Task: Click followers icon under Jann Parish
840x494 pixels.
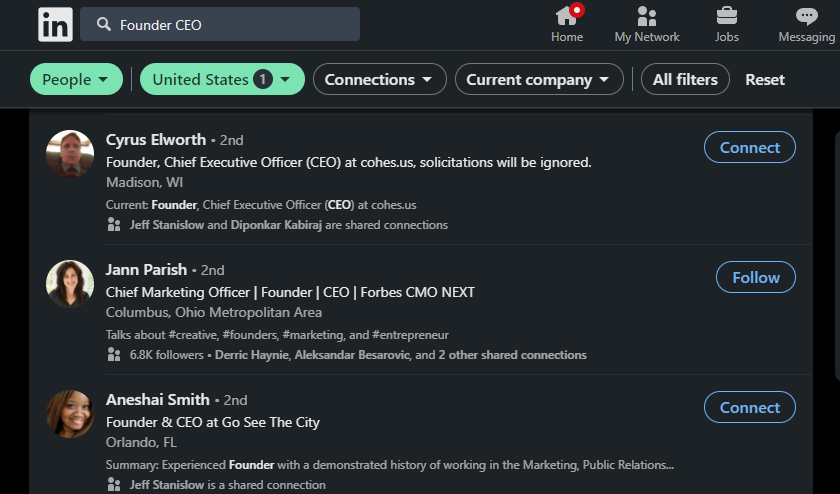Action: click(114, 355)
